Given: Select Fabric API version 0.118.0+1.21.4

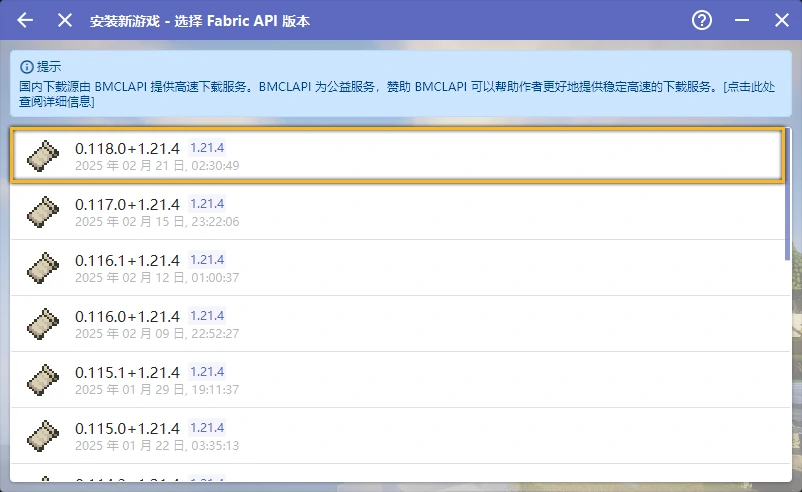Looking at the screenshot, I should point(397,155).
